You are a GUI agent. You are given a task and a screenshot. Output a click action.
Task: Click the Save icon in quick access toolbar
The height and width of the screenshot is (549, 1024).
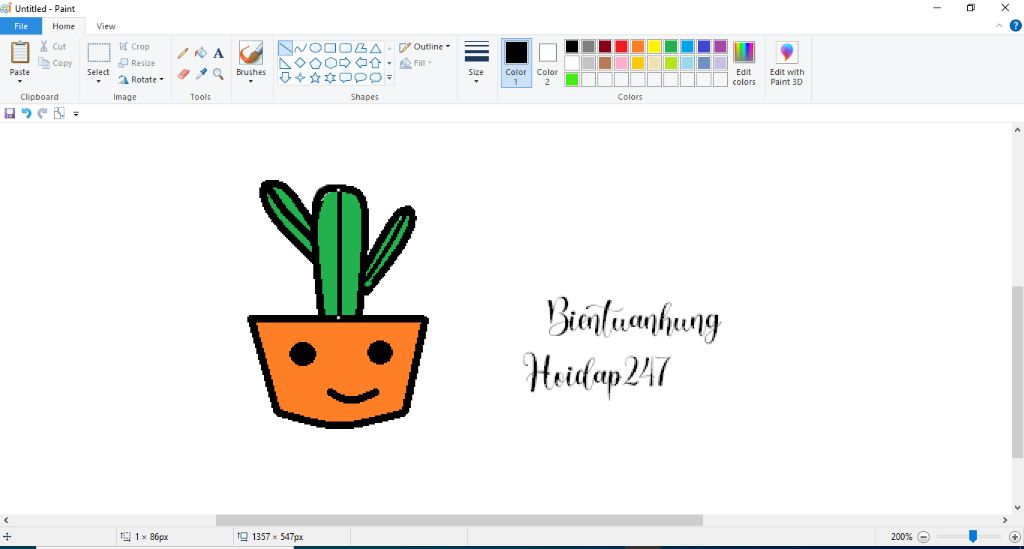[x=10, y=114]
